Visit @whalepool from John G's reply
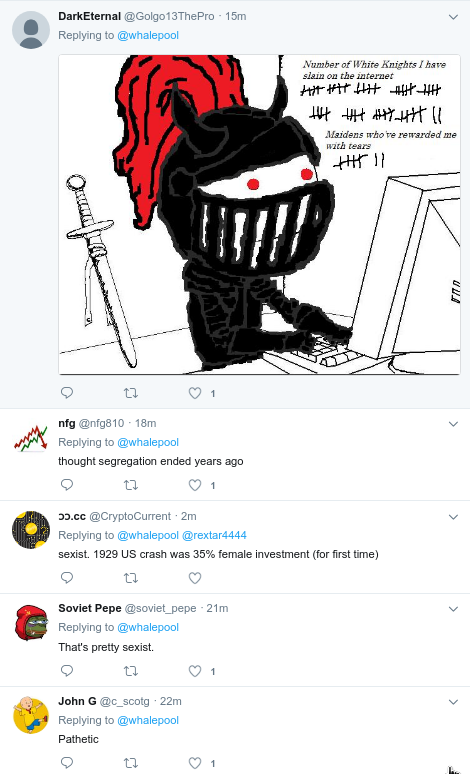Image resolution: width=470 pixels, height=774 pixels. click(x=148, y=720)
